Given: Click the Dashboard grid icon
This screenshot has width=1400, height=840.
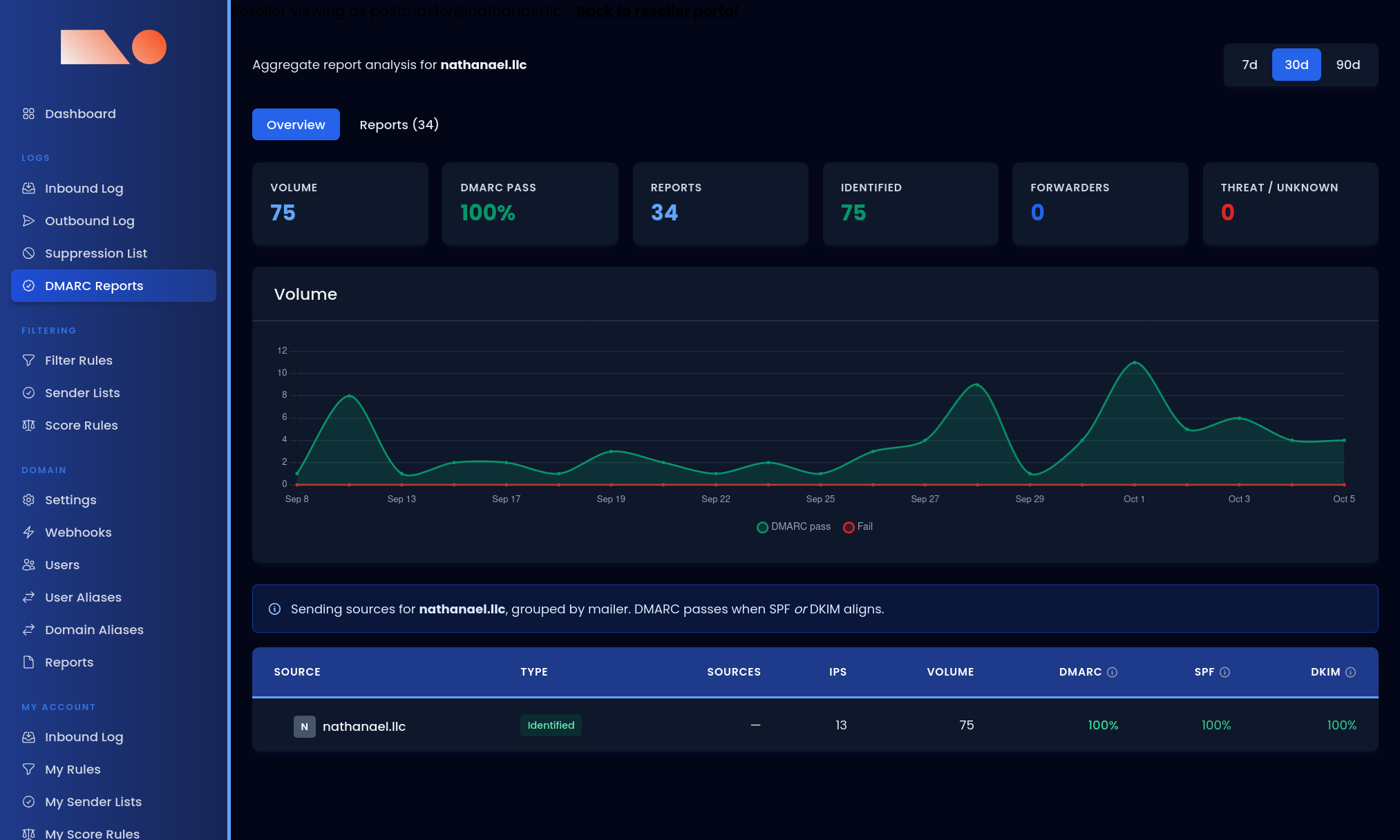Looking at the screenshot, I should 28,113.
